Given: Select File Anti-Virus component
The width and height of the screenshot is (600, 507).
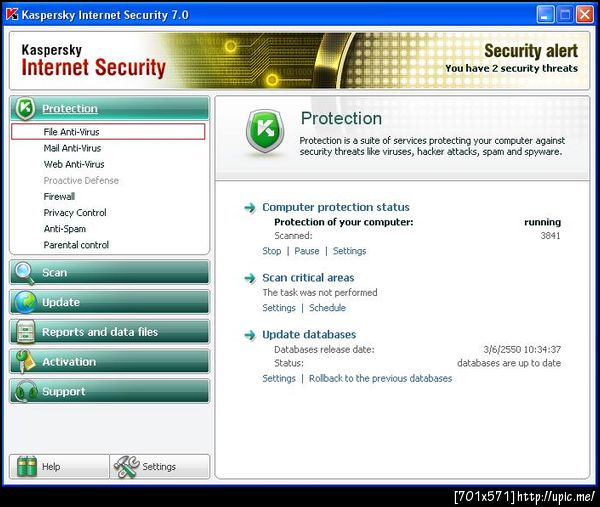Looking at the screenshot, I should point(108,132).
